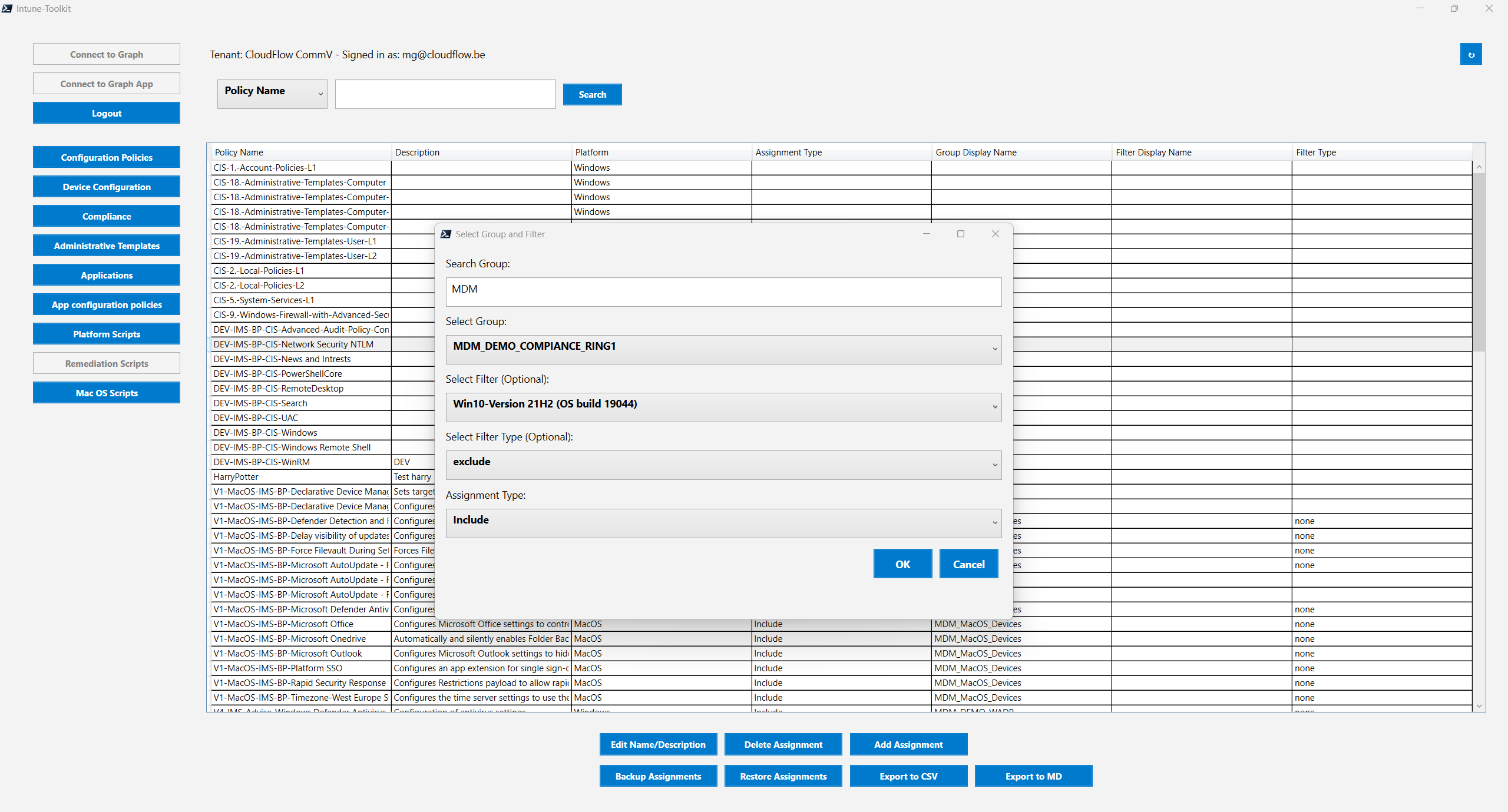Click Add Assignment
1508x812 pixels.
tap(908, 744)
